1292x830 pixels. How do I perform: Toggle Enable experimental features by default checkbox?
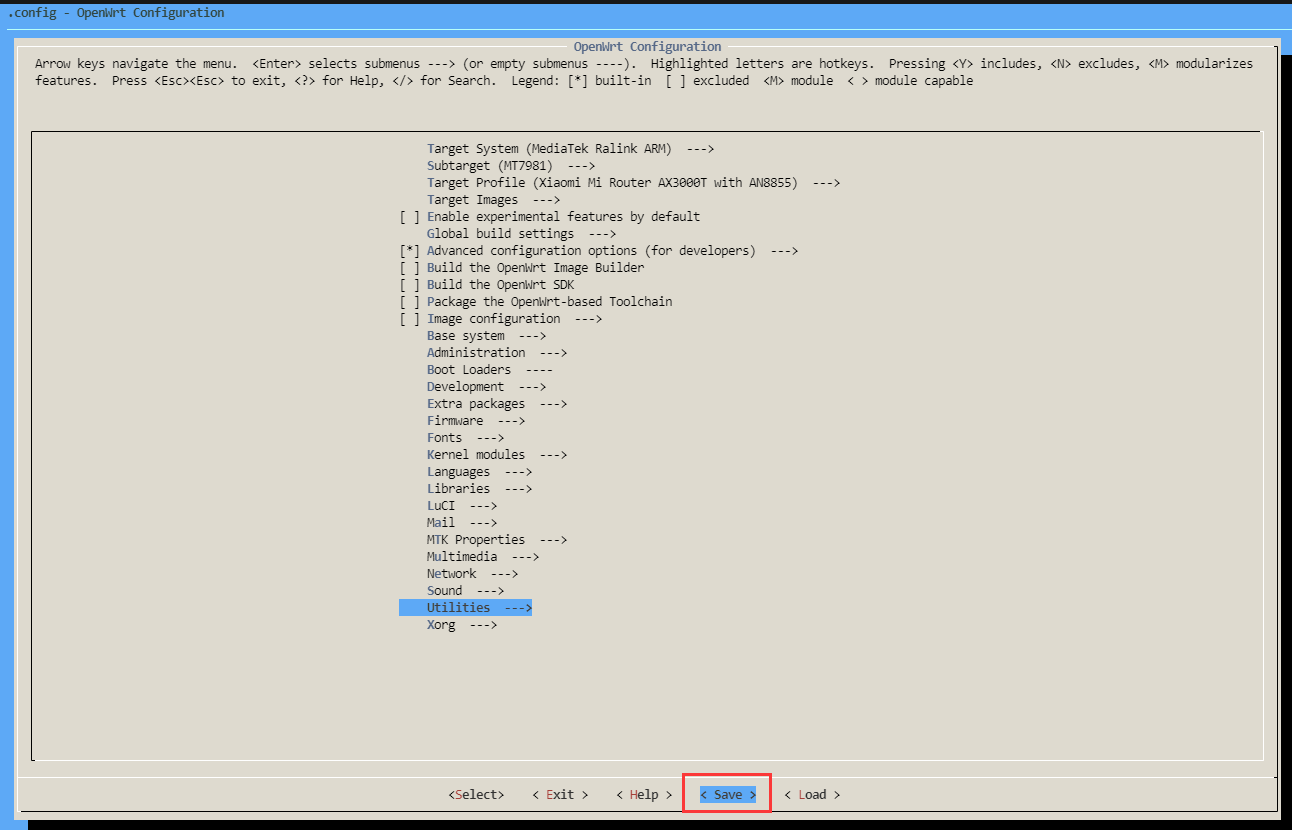(x=410, y=217)
